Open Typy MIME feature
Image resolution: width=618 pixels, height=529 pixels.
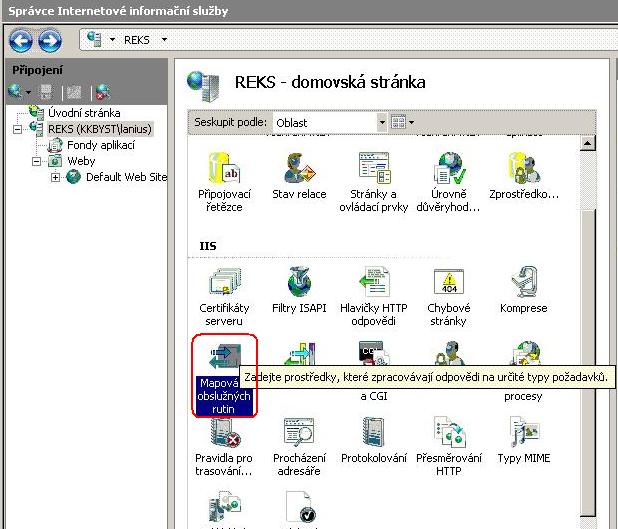[x=523, y=441]
